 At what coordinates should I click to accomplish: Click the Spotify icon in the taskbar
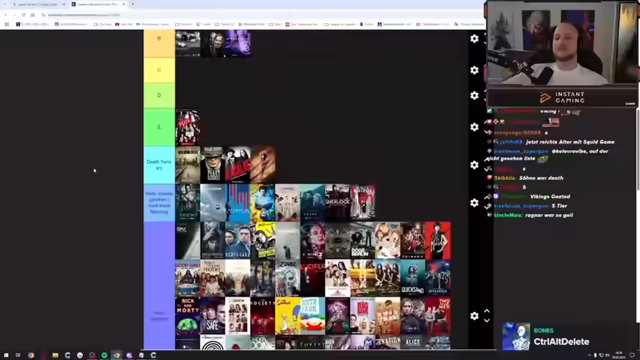pyautogui.click(x=104, y=355)
